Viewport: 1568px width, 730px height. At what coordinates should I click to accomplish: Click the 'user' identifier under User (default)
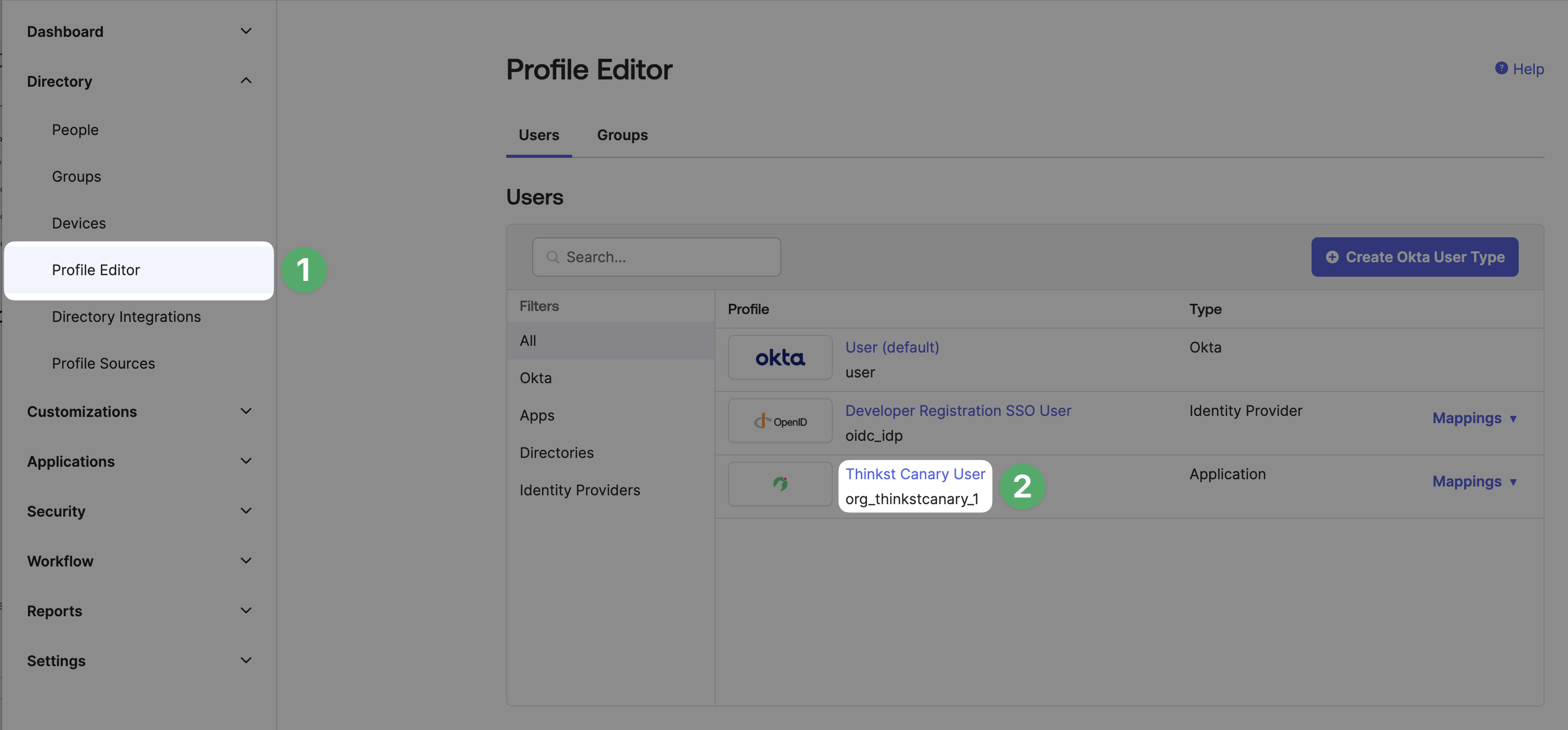(x=859, y=372)
